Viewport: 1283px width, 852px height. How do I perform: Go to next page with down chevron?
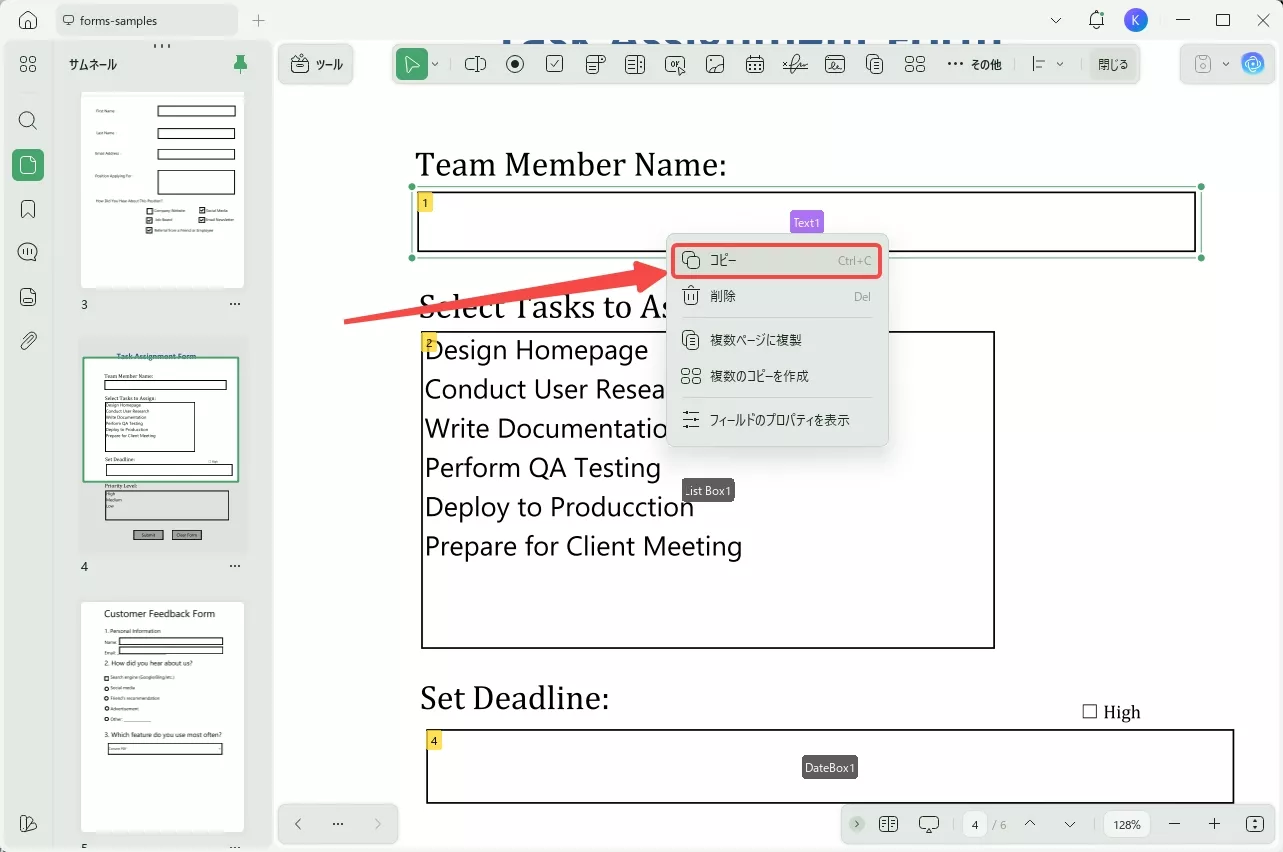[x=1070, y=824]
